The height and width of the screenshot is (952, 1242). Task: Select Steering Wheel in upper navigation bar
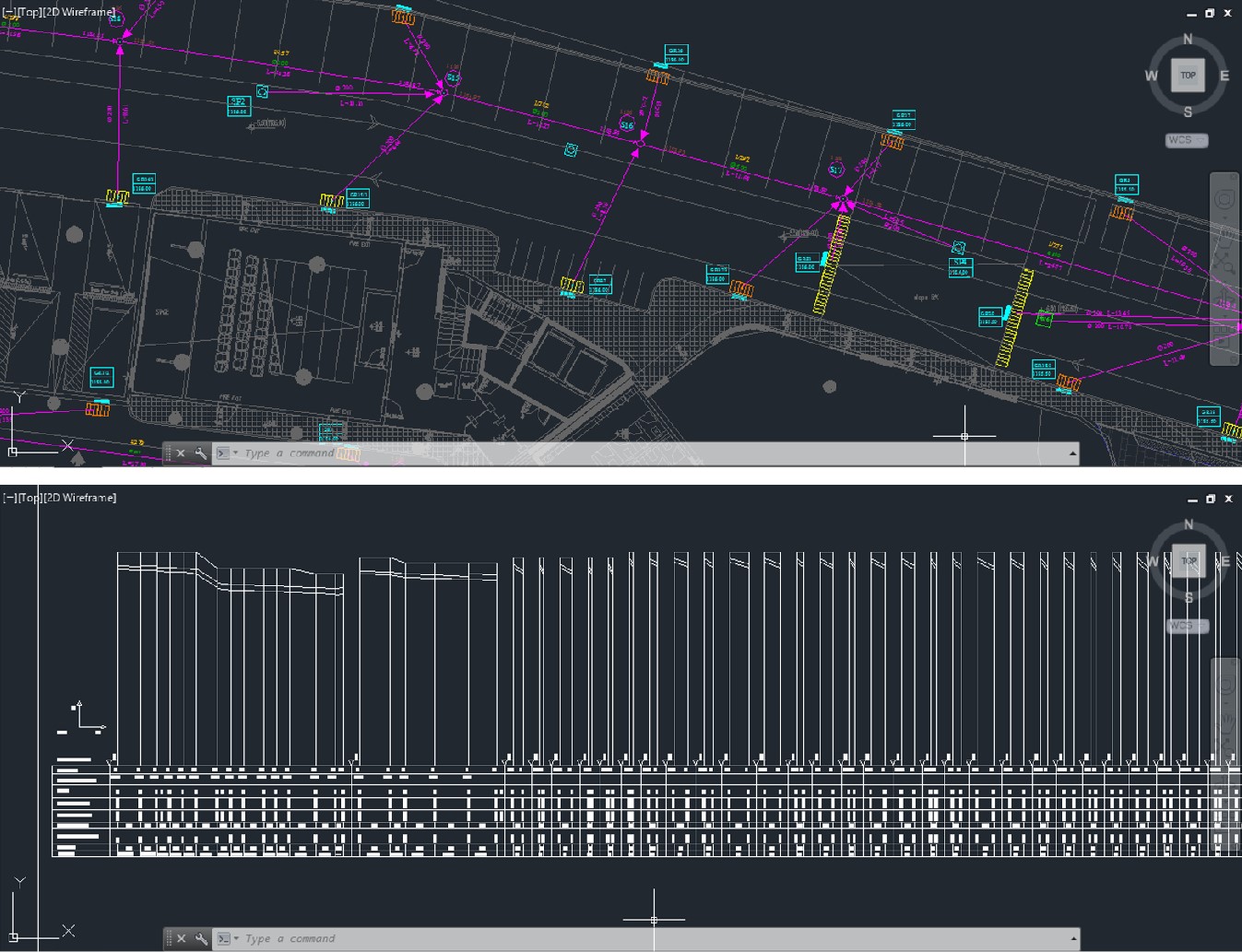1224,199
